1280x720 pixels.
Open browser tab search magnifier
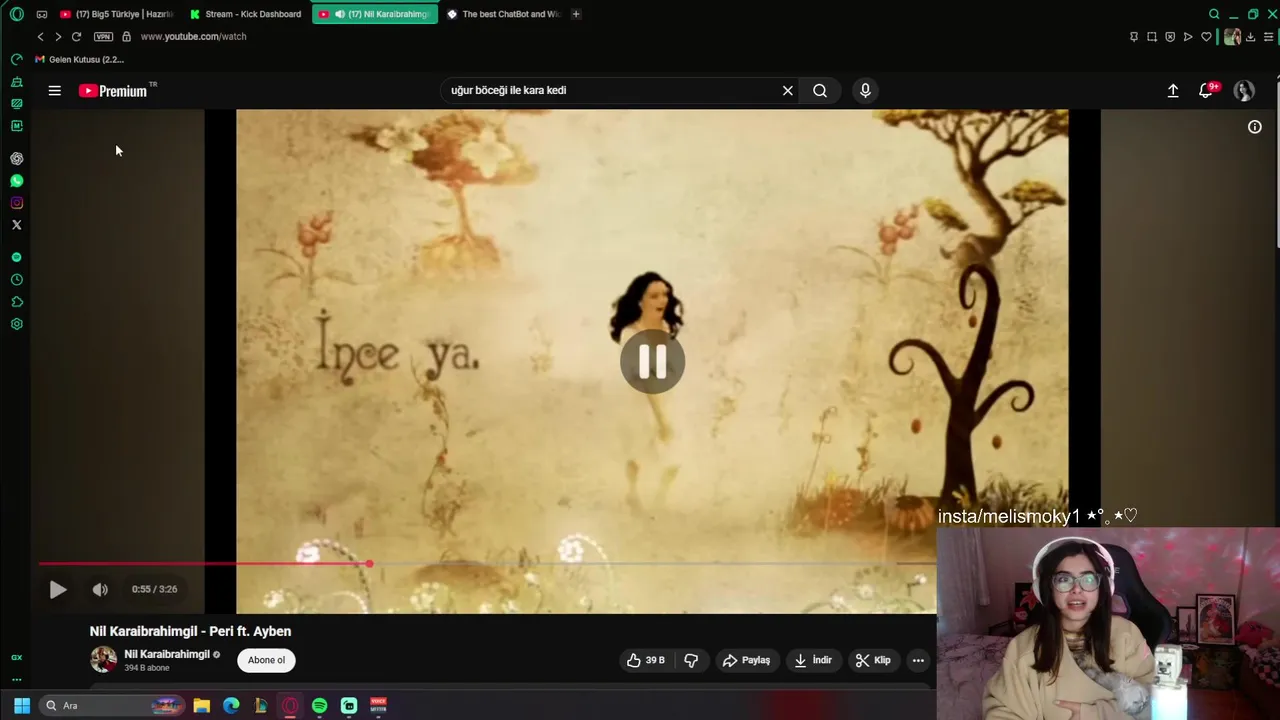(1214, 14)
